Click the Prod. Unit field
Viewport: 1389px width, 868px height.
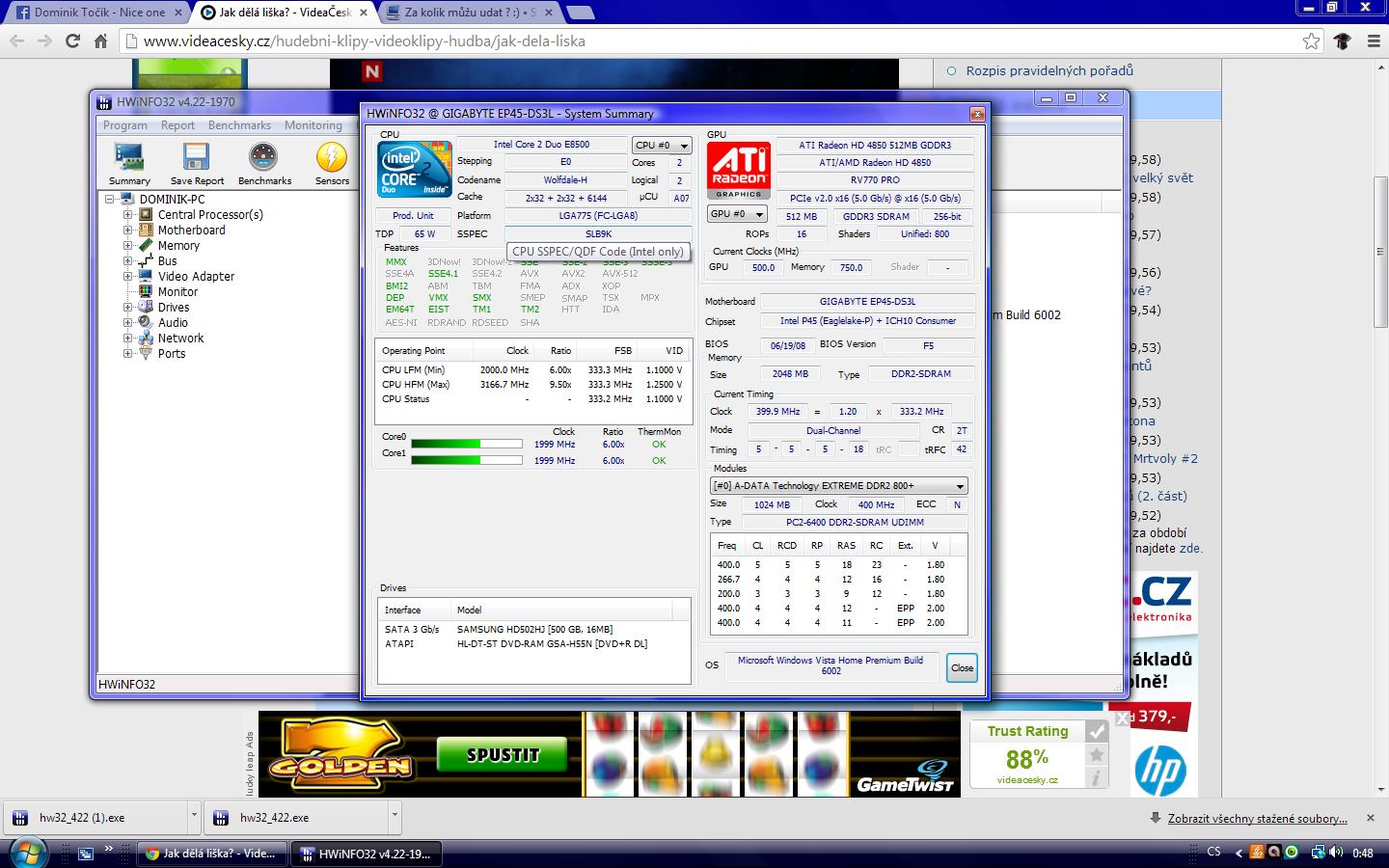[x=413, y=215]
